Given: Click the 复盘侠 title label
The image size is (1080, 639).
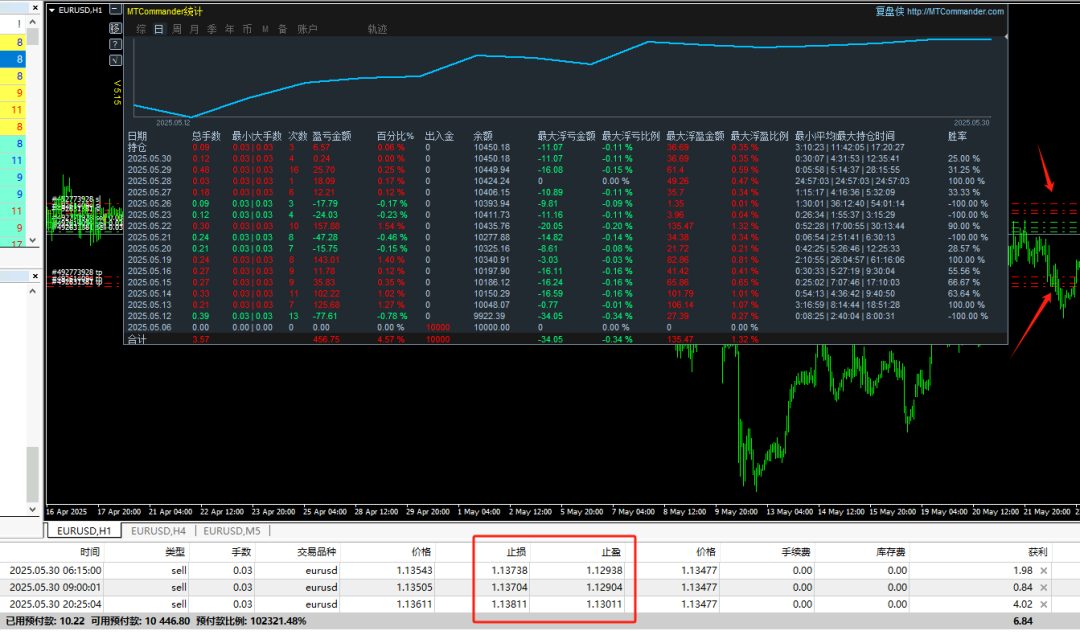Looking at the screenshot, I should point(889,11).
